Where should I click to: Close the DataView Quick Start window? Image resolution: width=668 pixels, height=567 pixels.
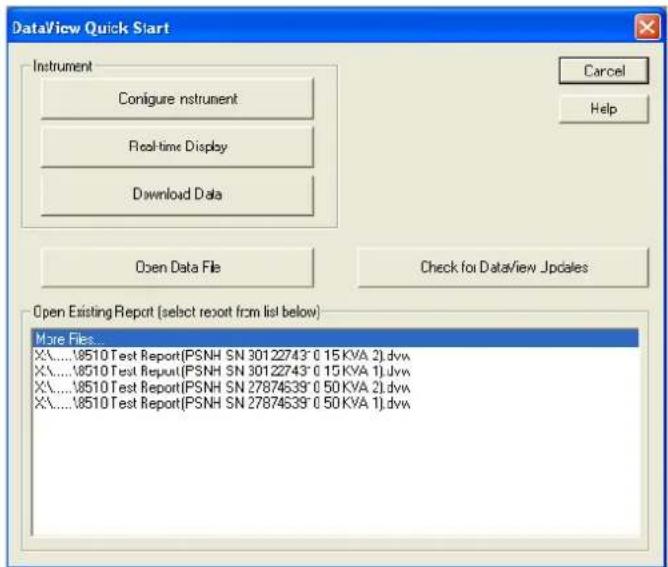pos(647,28)
